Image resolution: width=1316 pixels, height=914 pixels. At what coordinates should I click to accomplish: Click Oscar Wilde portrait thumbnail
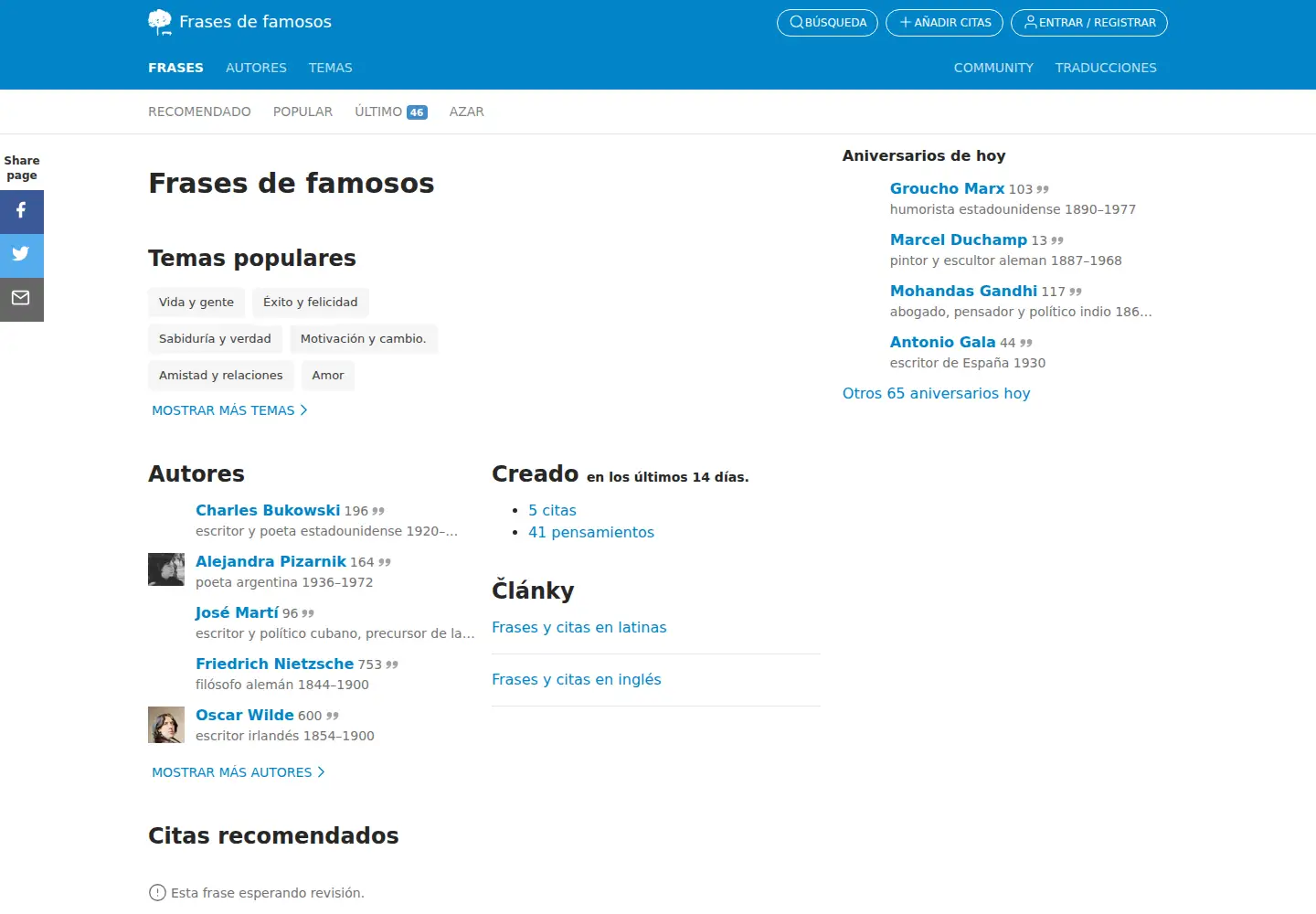[166, 724]
